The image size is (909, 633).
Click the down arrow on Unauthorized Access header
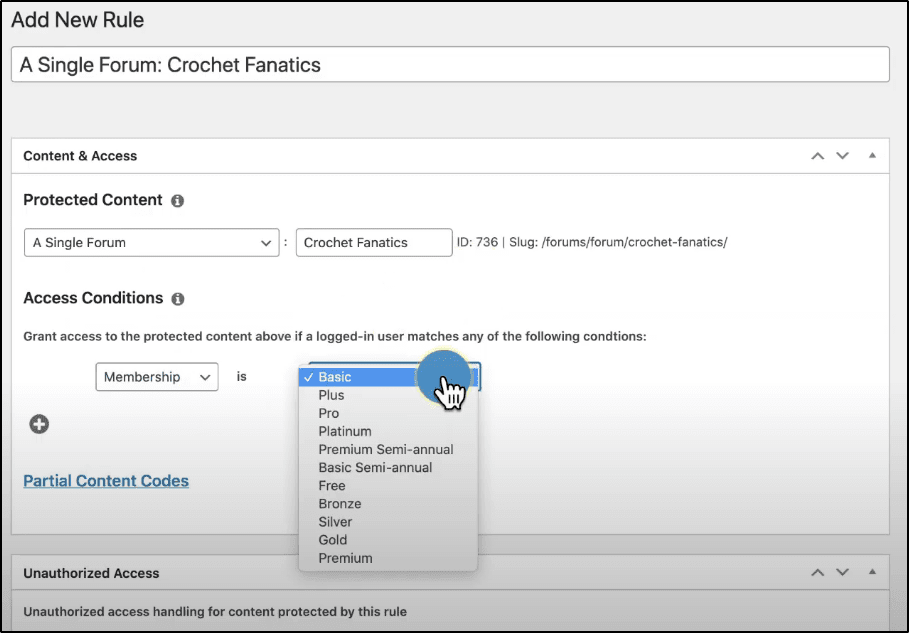click(x=842, y=573)
